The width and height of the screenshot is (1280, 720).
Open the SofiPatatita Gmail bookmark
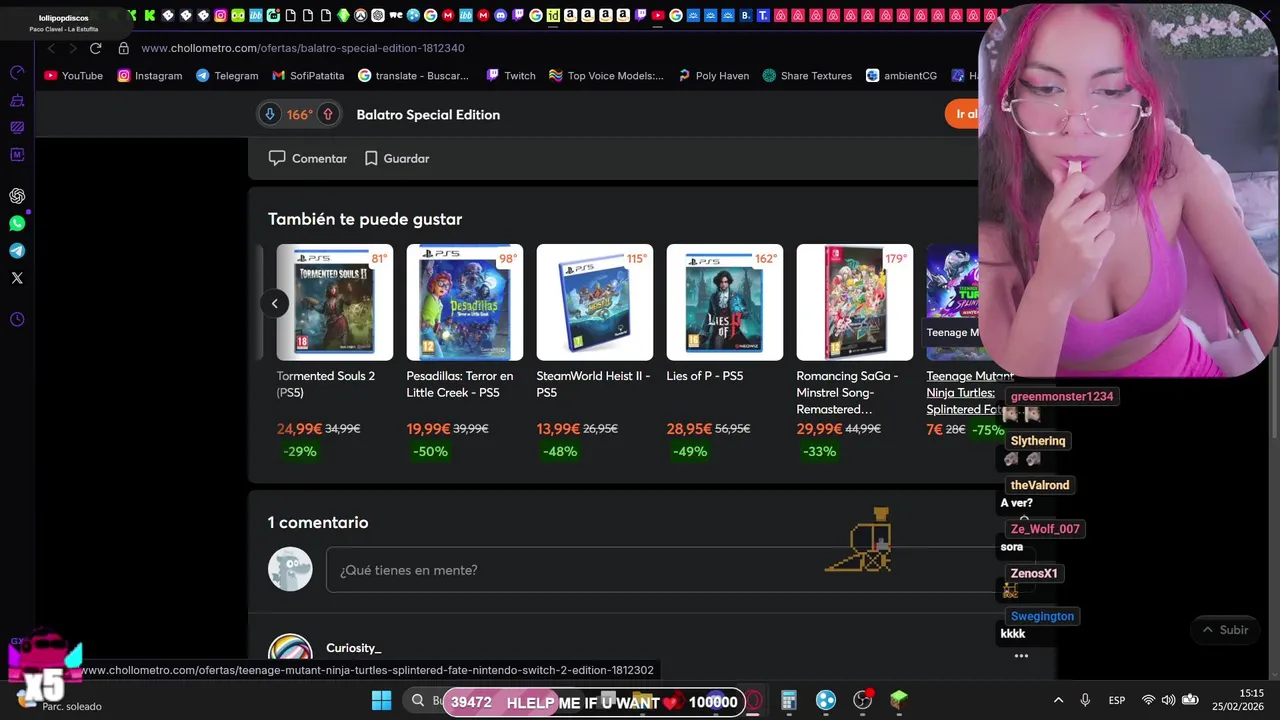click(x=308, y=76)
